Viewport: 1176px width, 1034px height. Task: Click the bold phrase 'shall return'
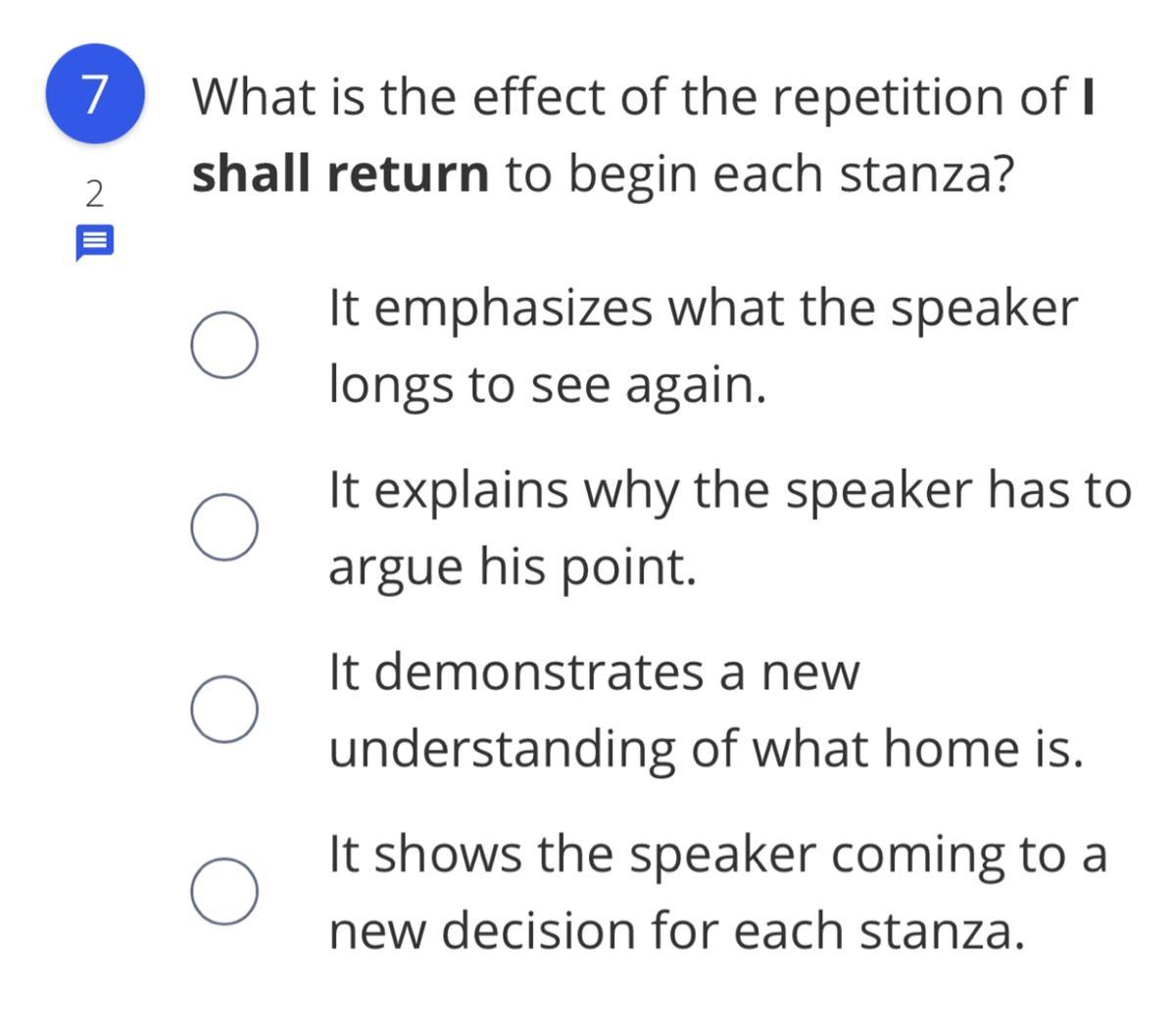[340, 174]
